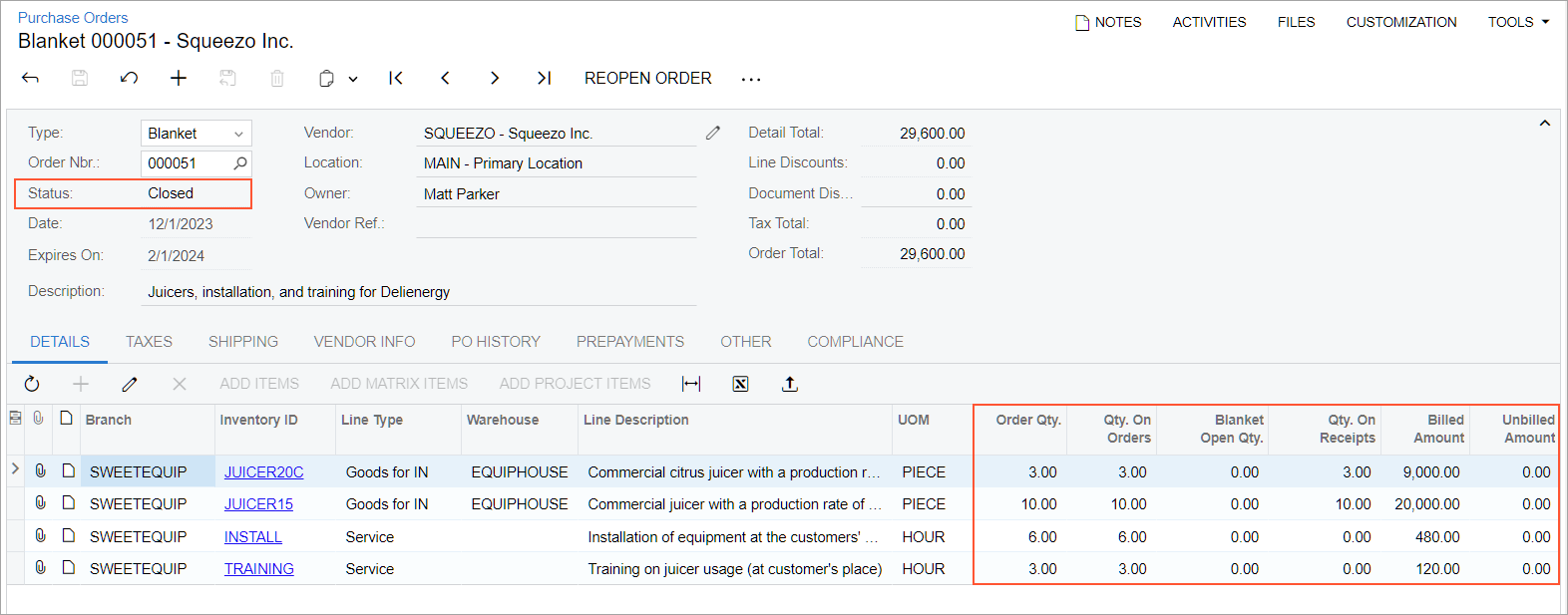
Task: Go to the next record
Action: click(x=495, y=78)
